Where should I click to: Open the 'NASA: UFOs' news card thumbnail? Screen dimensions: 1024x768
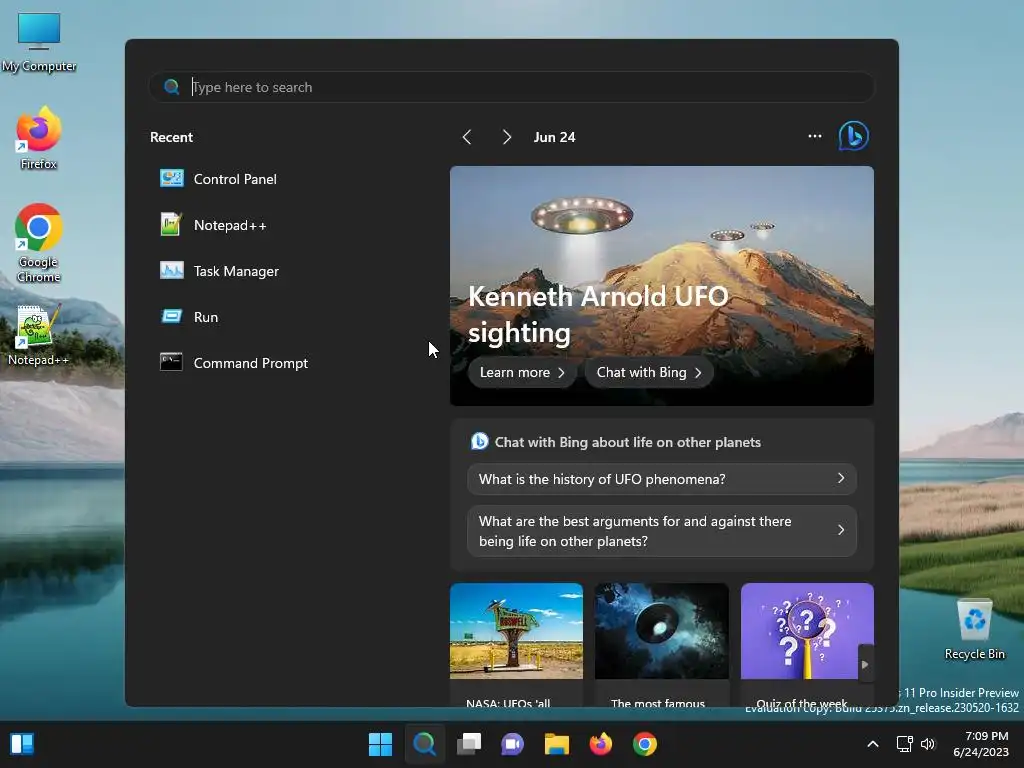[516, 631]
